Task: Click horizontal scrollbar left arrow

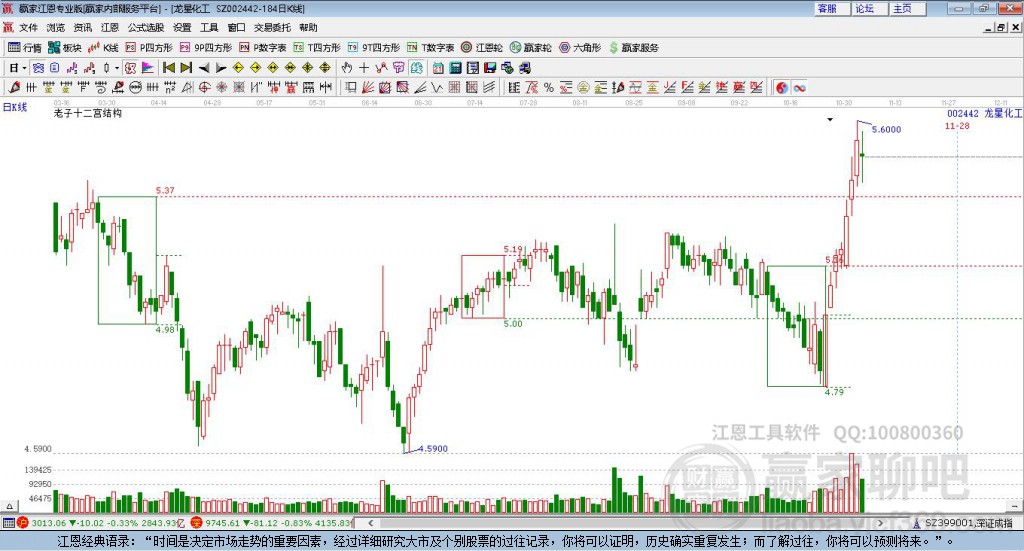Action: point(370,523)
